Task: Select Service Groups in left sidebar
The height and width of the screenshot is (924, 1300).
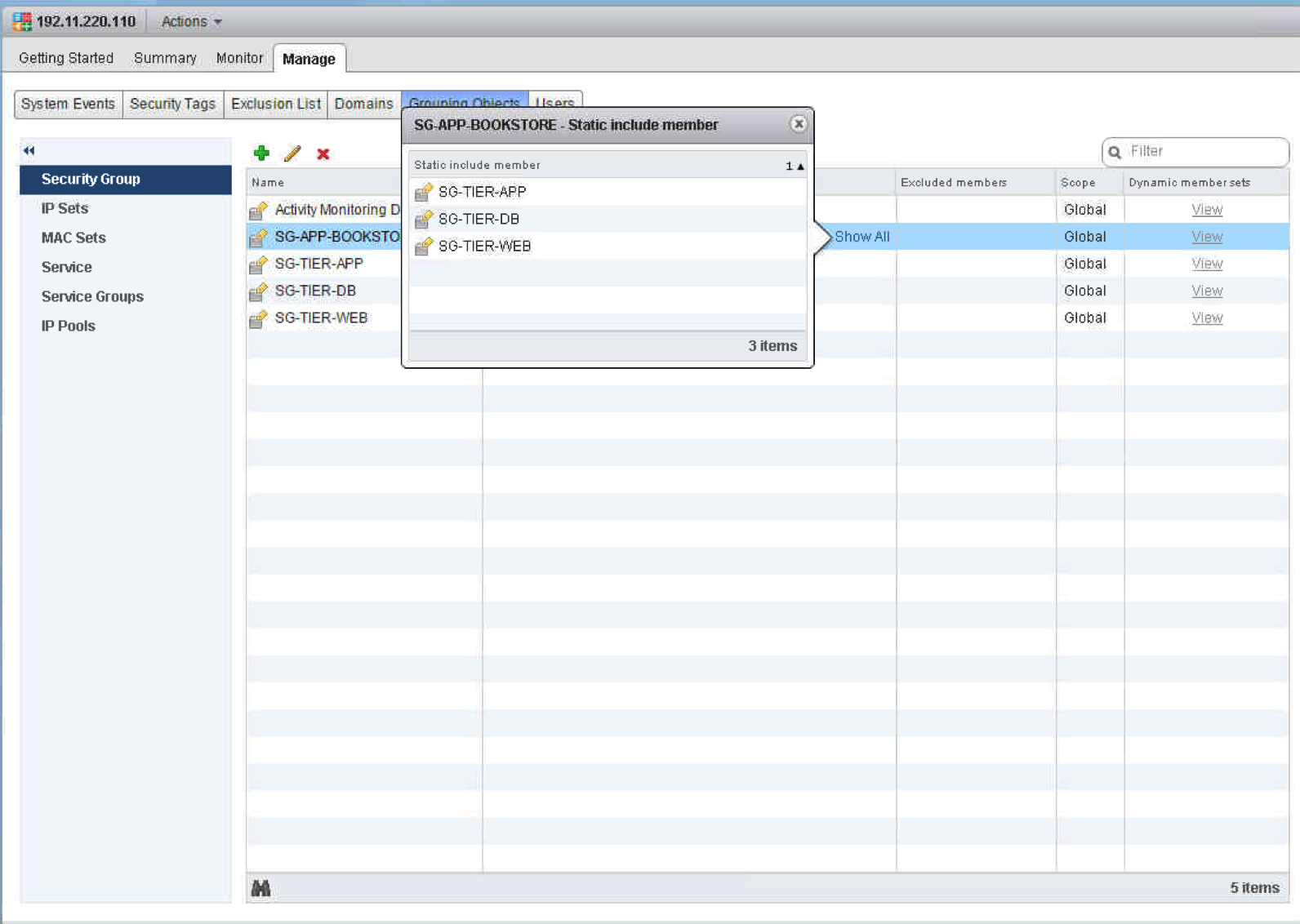Action: pyautogui.click(x=92, y=296)
